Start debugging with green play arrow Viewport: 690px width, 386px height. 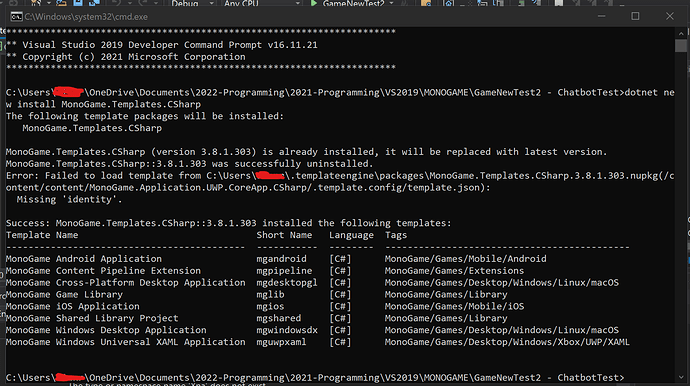click(314, 3)
